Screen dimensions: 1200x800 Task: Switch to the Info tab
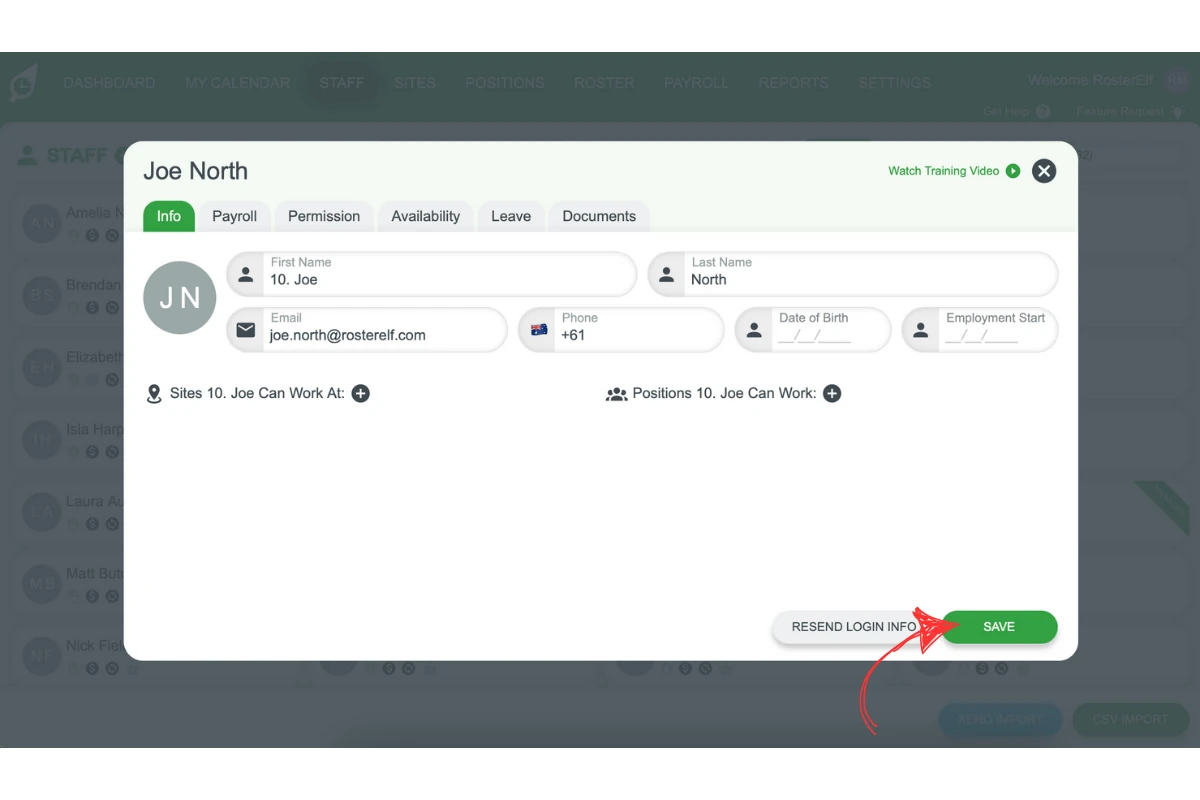[x=169, y=216]
